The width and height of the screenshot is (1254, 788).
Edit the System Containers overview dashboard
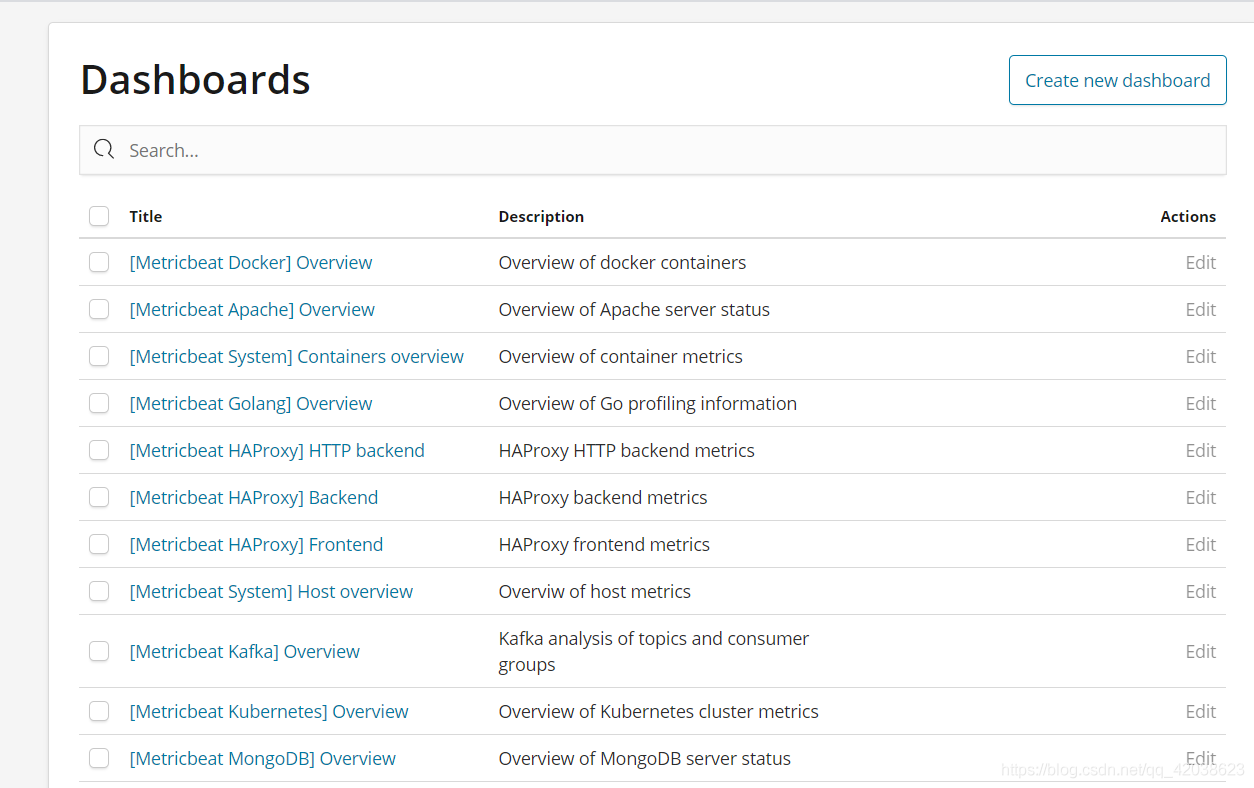point(1200,356)
